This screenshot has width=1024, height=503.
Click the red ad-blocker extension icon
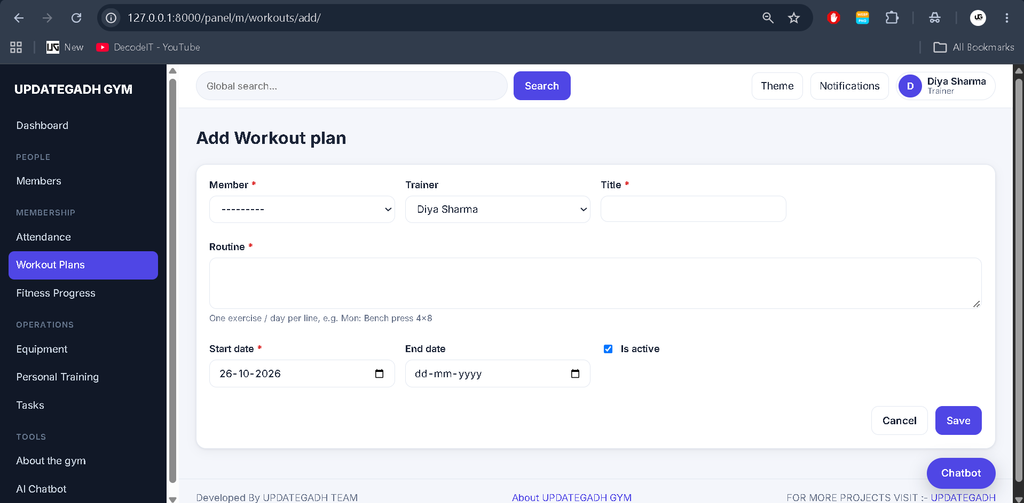pyautogui.click(x=833, y=18)
